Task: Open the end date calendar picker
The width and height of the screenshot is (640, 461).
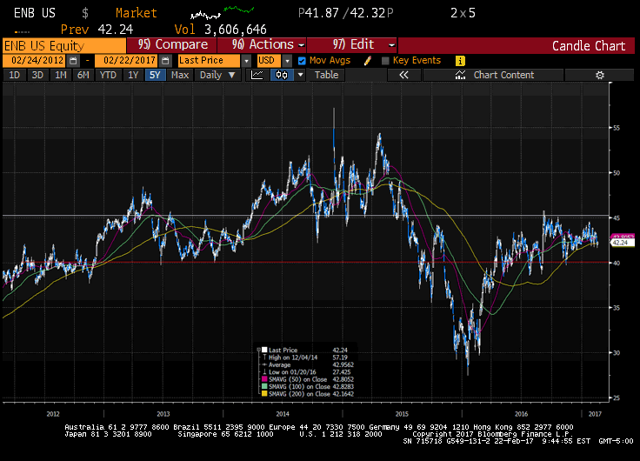Action: click(x=165, y=61)
